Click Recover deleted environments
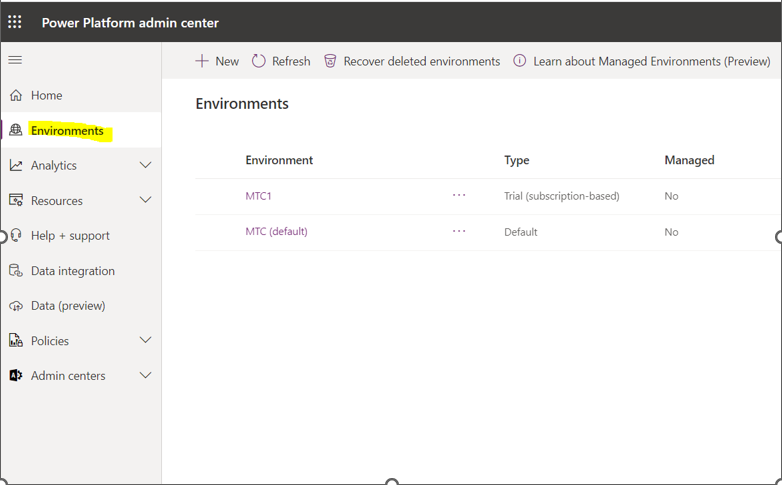This screenshot has width=782, height=485. point(421,61)
